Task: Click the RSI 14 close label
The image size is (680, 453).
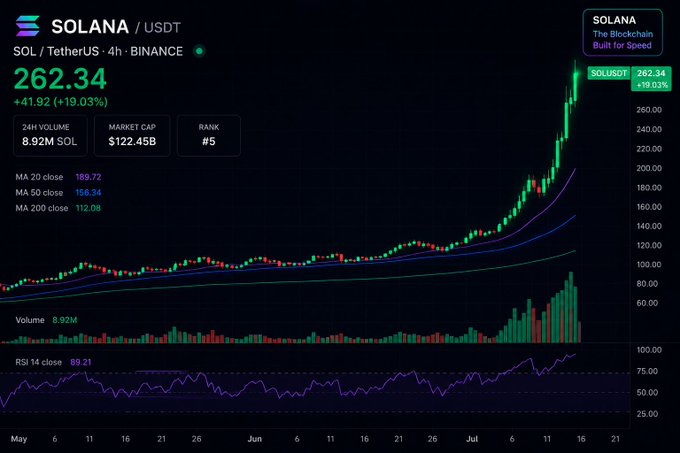Action: (39, 362)
